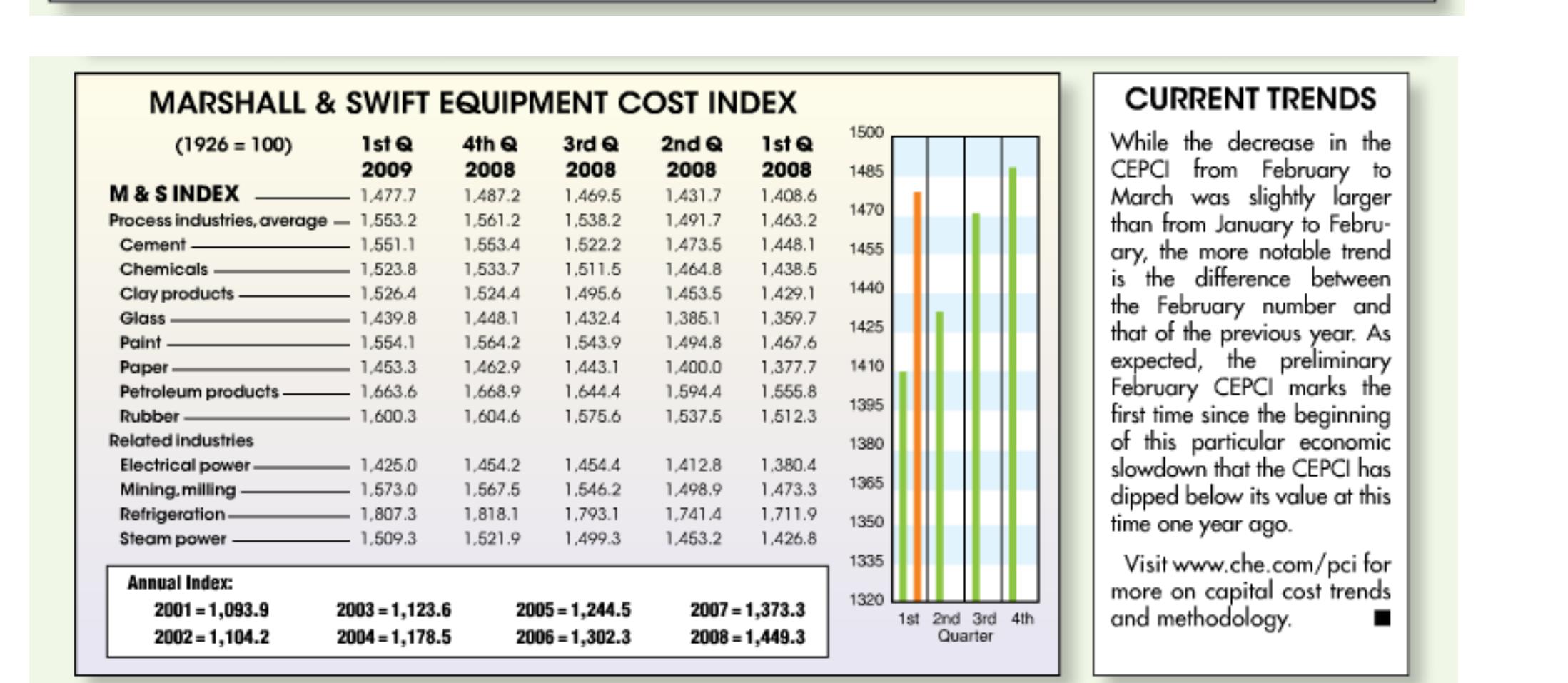1568x683 pixels.
Task: Click the "4th Q 2008" column header
Action: [x=490, y=157]
